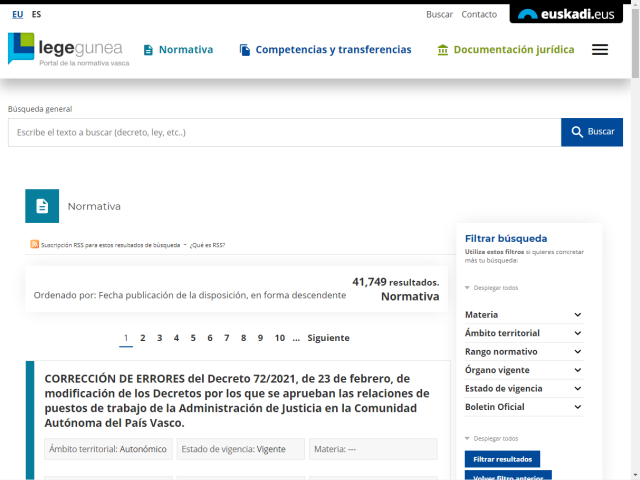Click upper Desplegar todos toggle
640x480 pixels.
(491, 288)
